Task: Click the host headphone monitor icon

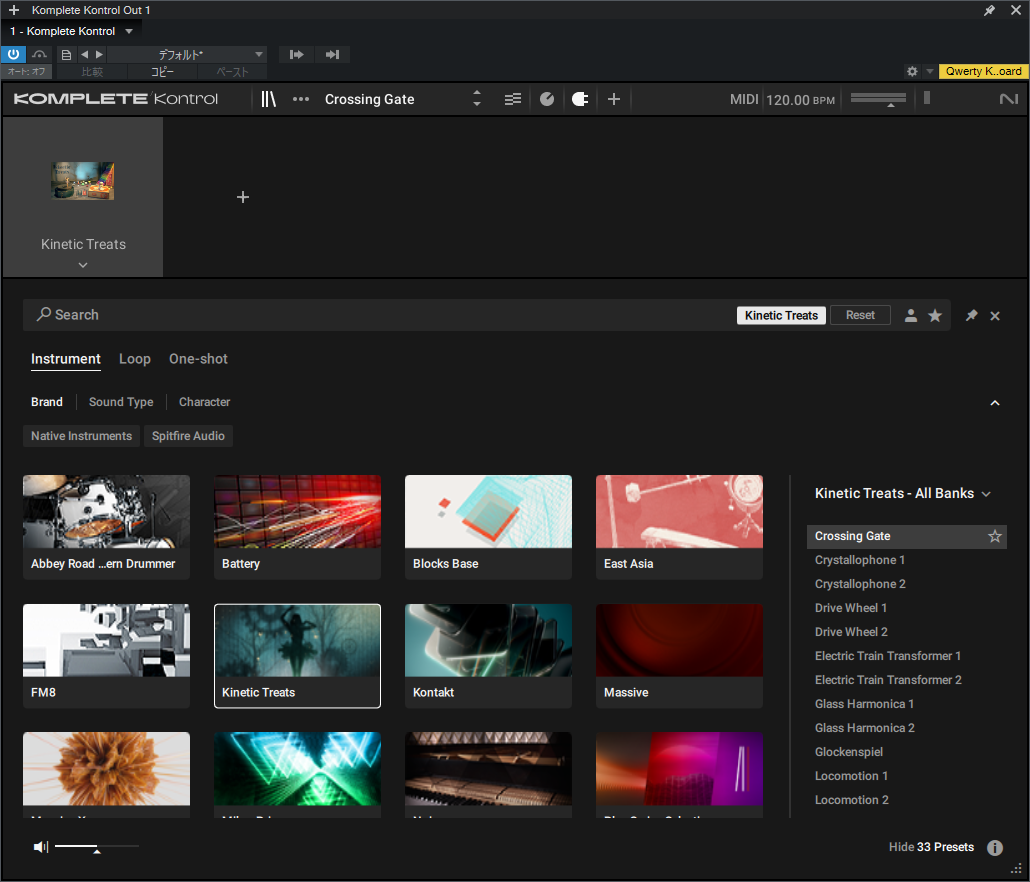Action: 39,55
